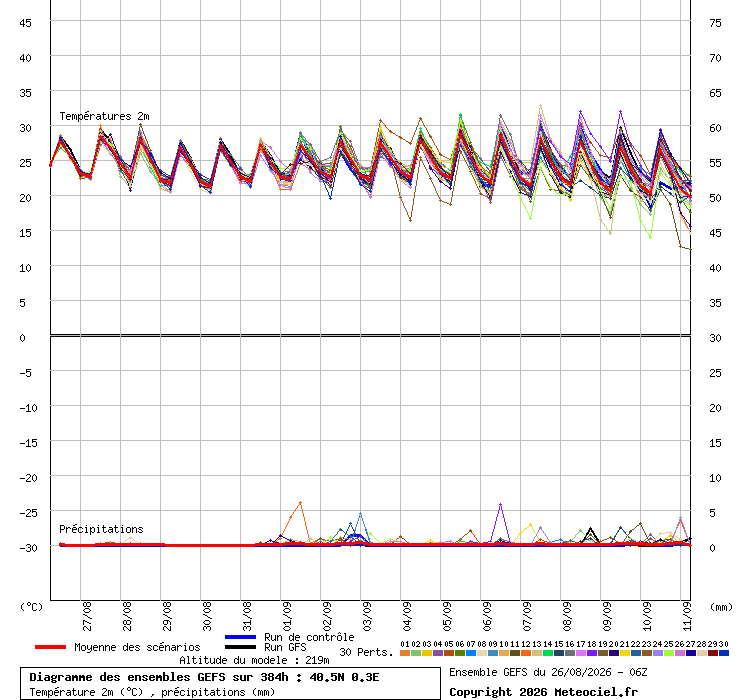Screen dimensions: 740x700
Task: Click the 55 precipitation axis label
Action: tap(715, 163)
